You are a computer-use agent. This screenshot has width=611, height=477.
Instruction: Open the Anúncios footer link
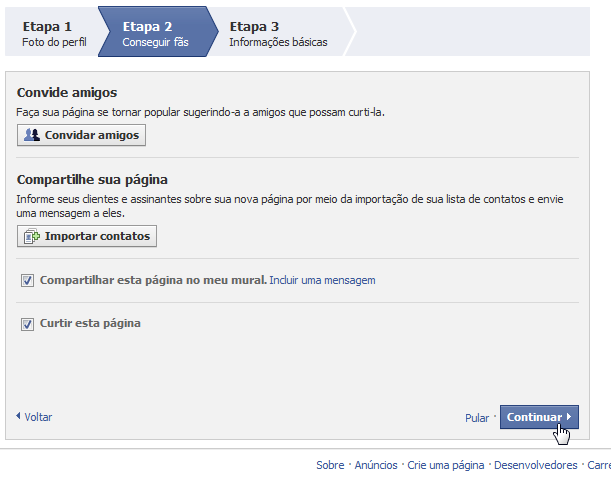tap(376, 465)
